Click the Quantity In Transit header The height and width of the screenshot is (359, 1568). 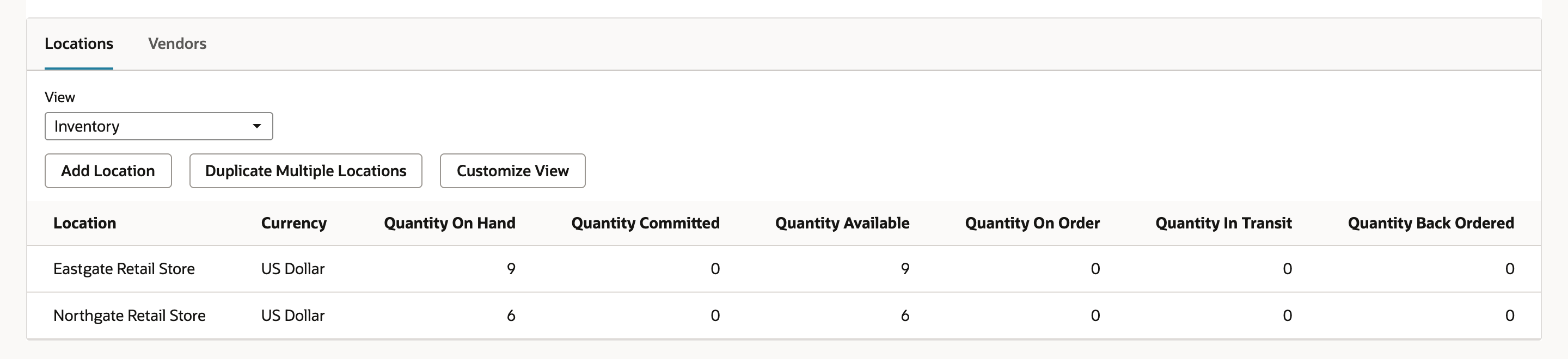pos(1223,224)
